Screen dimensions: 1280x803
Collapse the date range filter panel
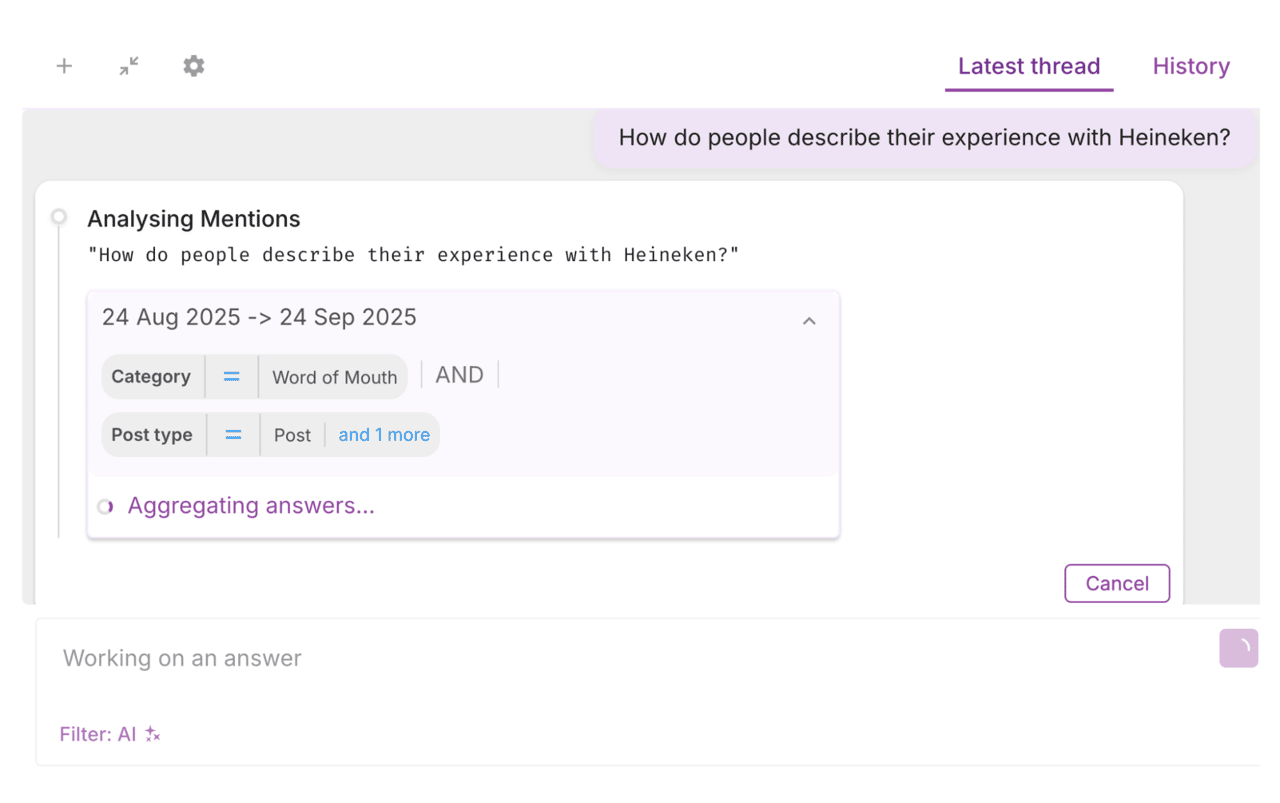[809, 321]
